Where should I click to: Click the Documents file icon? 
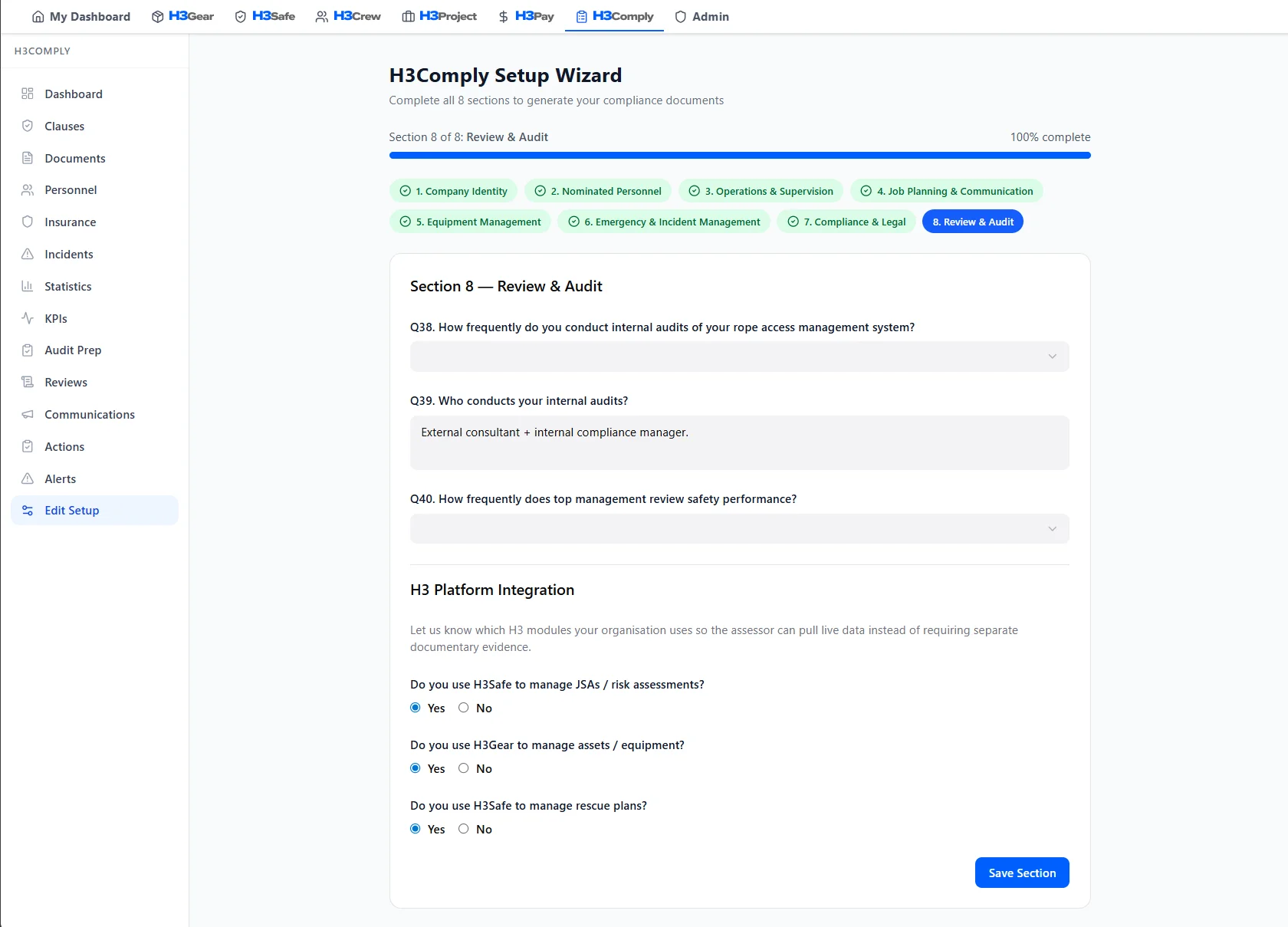pyautogui.click(x=28, y=158)
